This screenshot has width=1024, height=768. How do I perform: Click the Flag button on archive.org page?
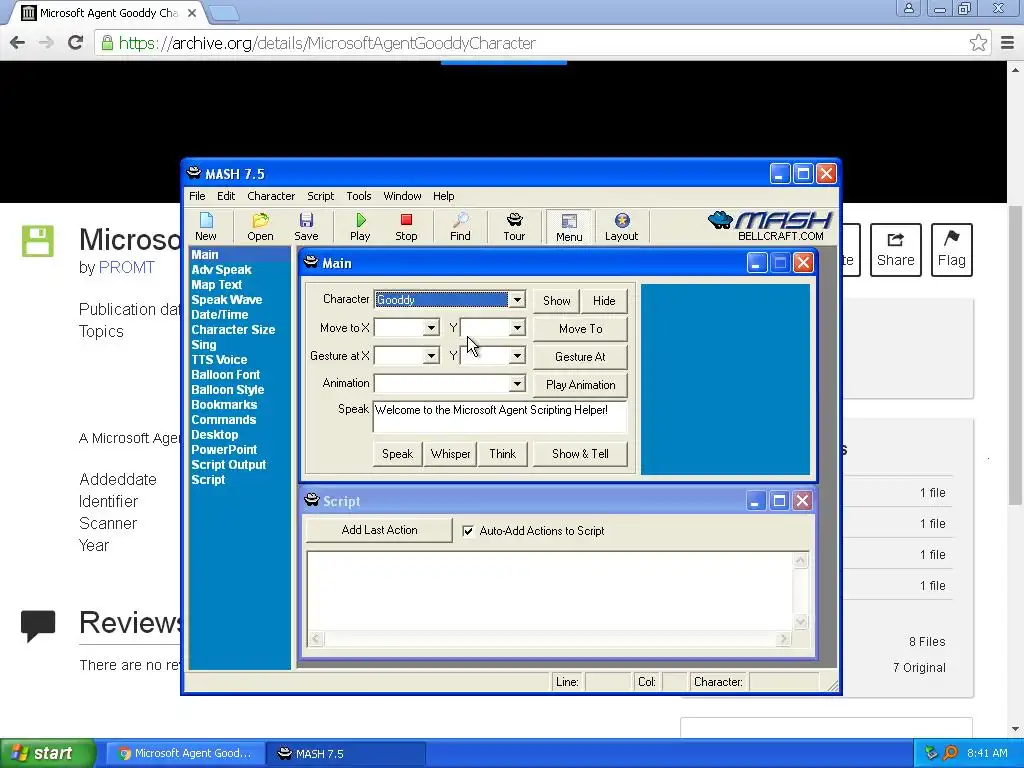tap(952, 249)
